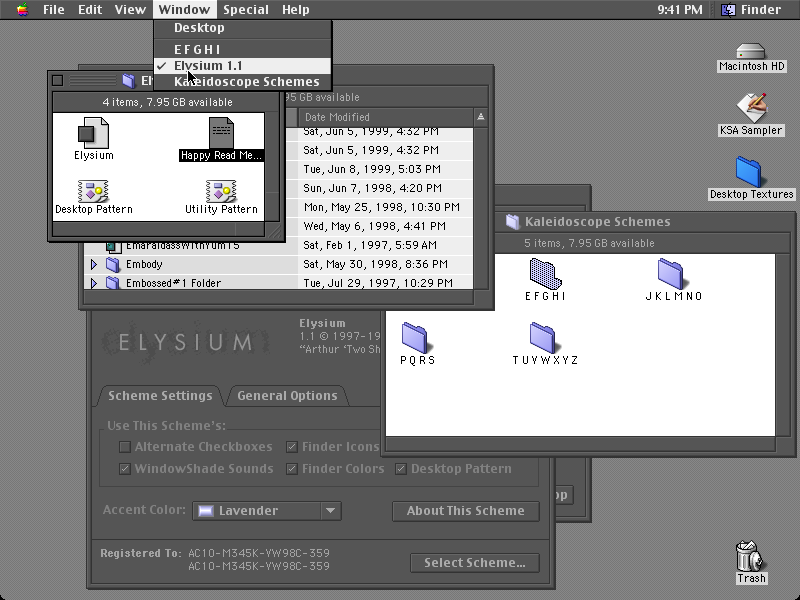
Task: Select the KSA Sampler desktop icon
Action: pyautogui.click(x=751, y=107)
